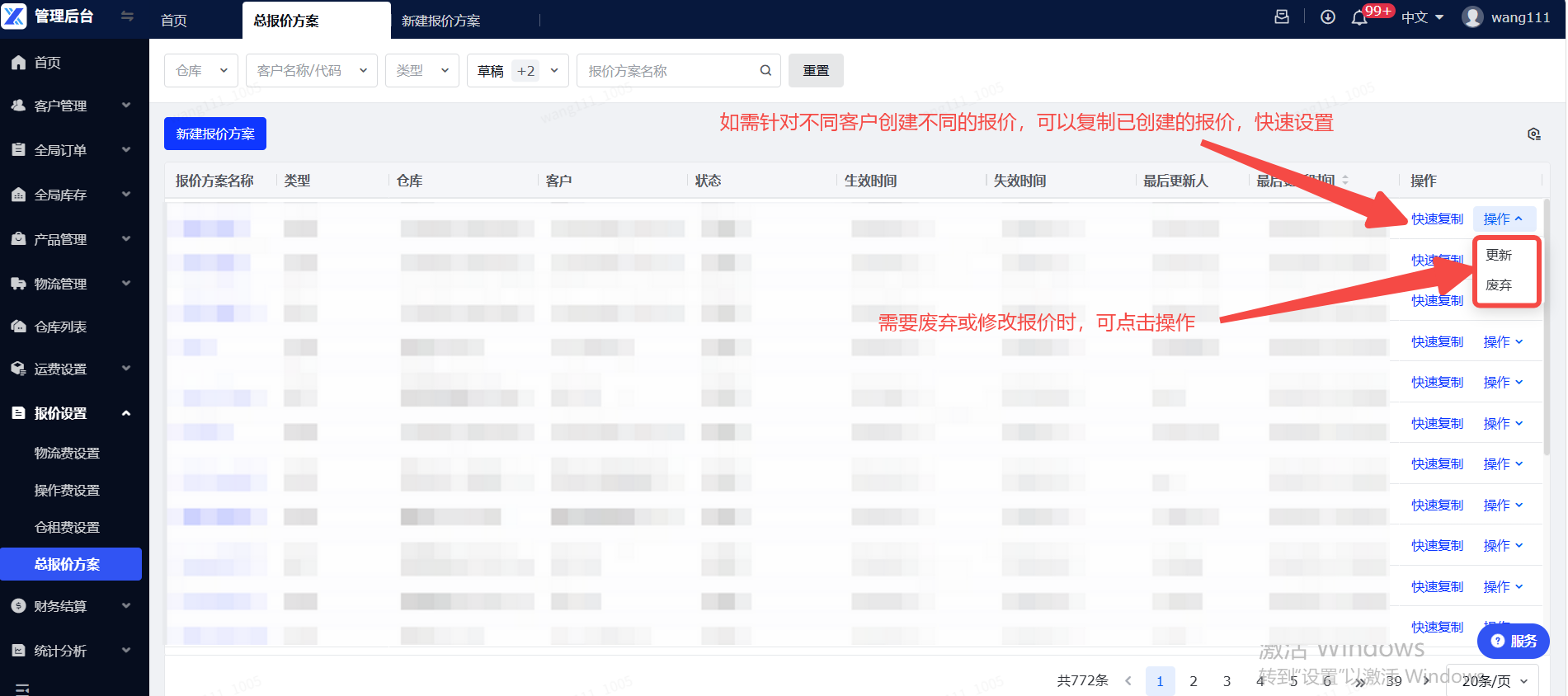The width and height of the screenshot is (1568, 696).
Task: Select current page 1 in pagination
Action: (x=1160, y=681)
